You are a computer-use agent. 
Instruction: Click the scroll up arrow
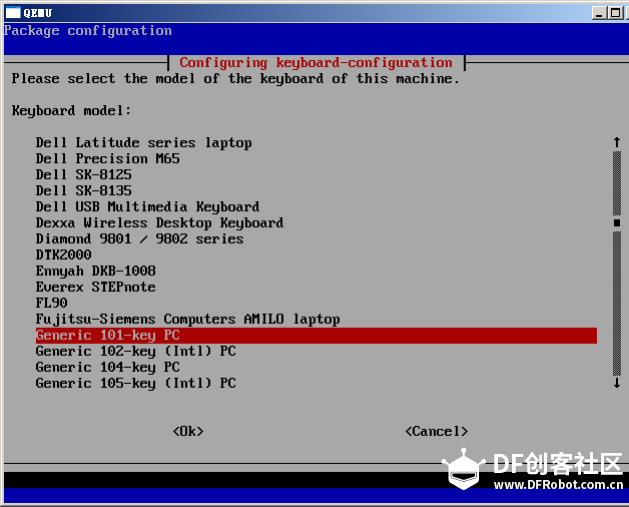click(x=617, y=142)
